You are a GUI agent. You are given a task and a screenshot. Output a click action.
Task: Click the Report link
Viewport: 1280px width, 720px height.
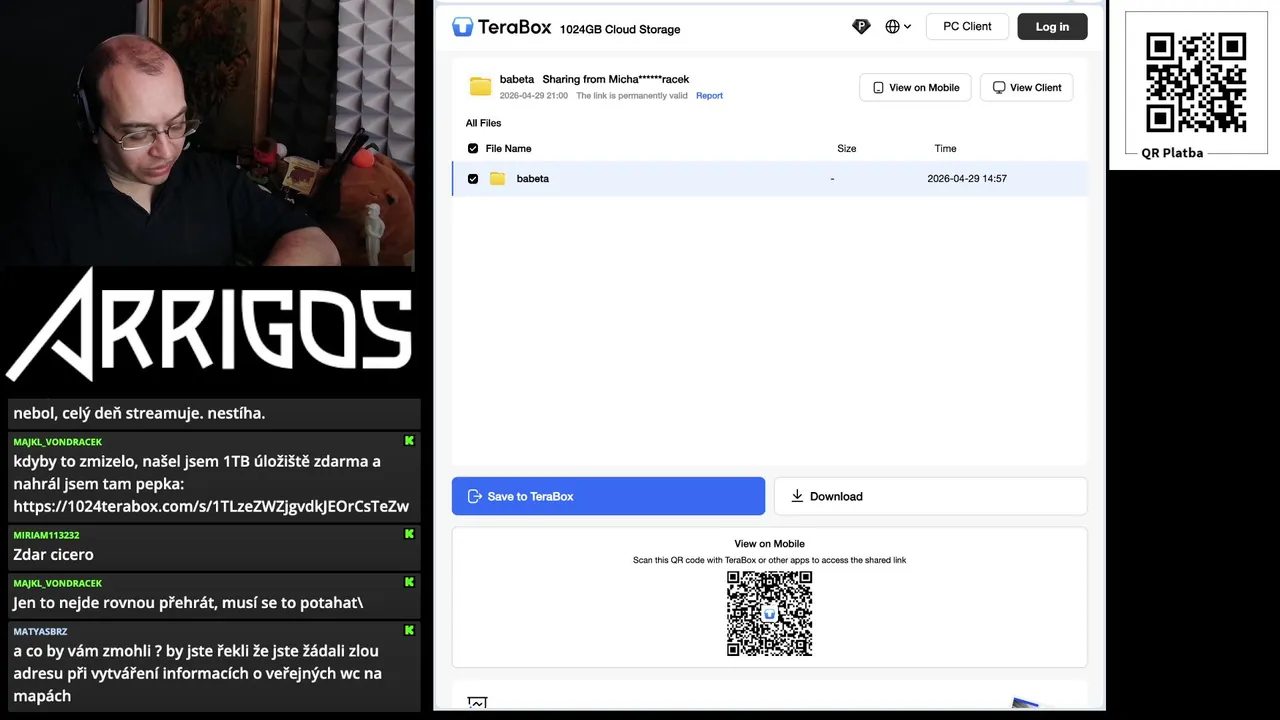click(709, 96)
